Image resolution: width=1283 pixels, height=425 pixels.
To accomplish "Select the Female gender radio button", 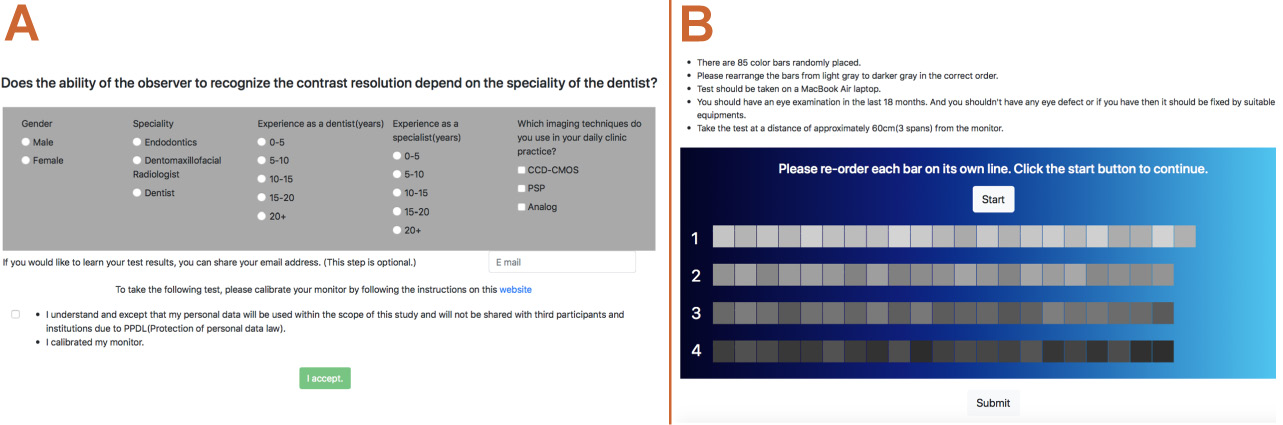I will [x=27, y=160].
